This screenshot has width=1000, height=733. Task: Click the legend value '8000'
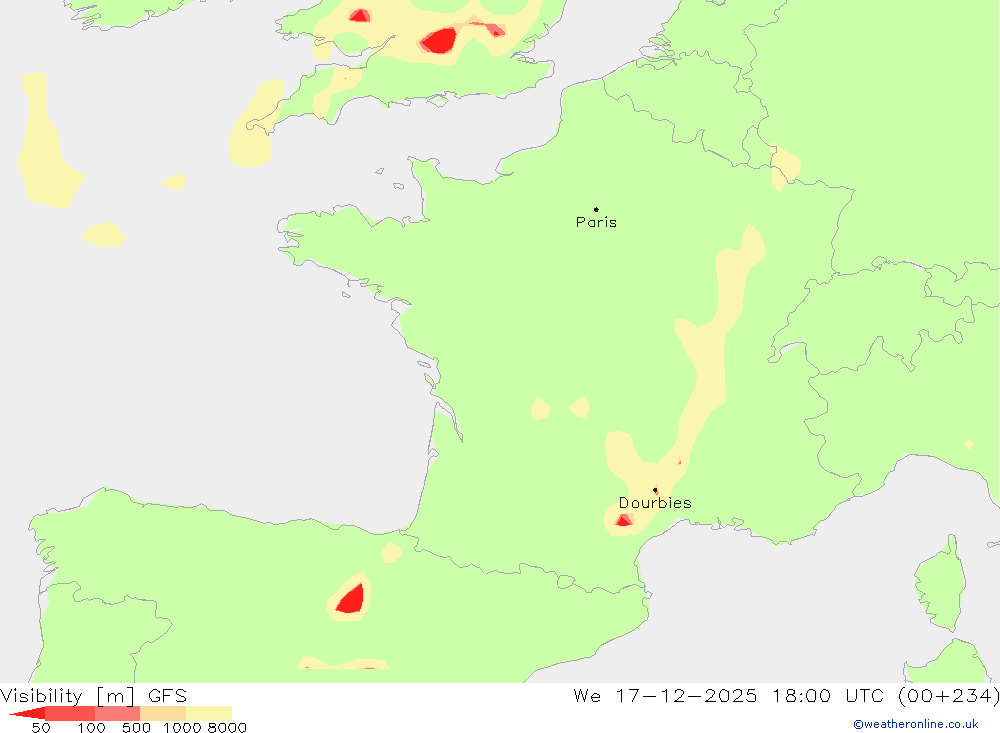coord(227,727)
